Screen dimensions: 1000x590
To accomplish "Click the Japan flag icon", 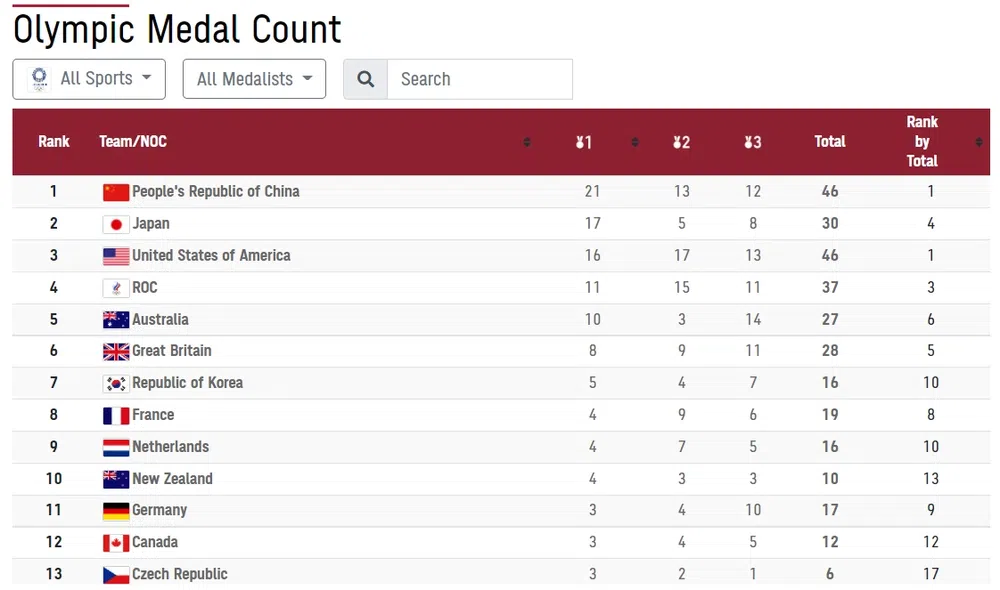I will pyautogui.click(x=116, y=224).
